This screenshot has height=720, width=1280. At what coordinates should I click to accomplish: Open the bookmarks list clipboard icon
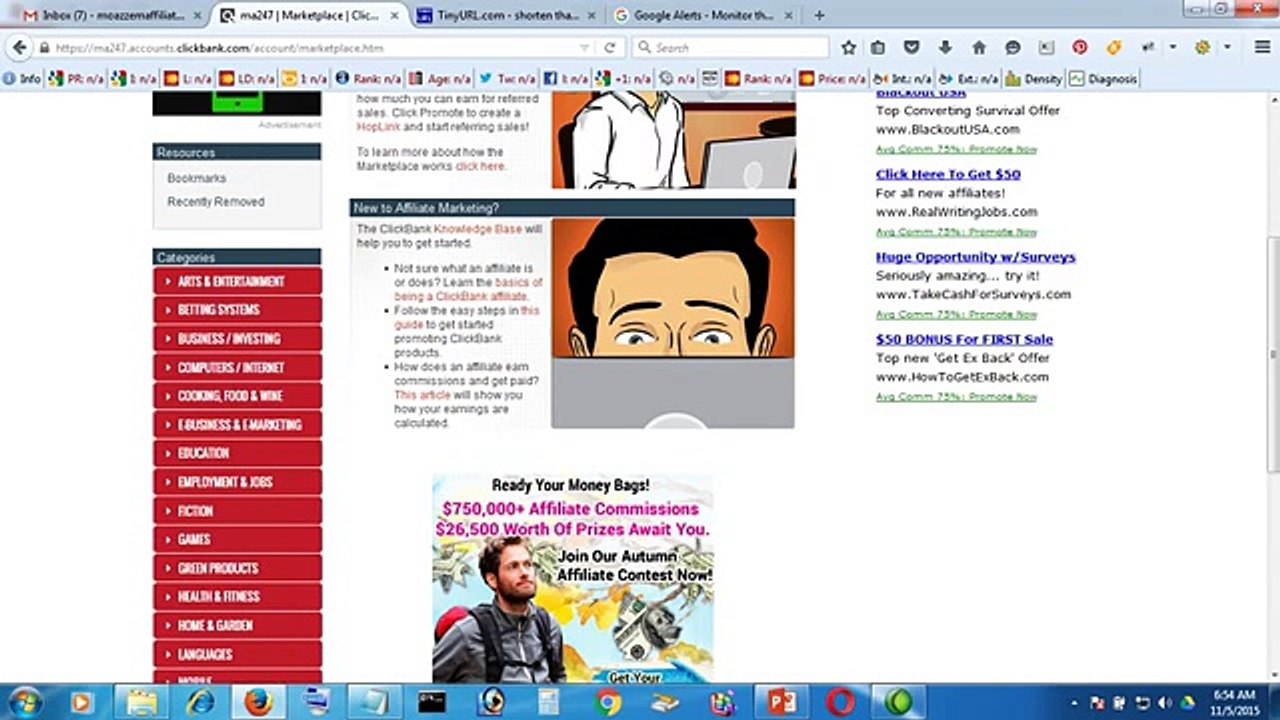point(878,47)
